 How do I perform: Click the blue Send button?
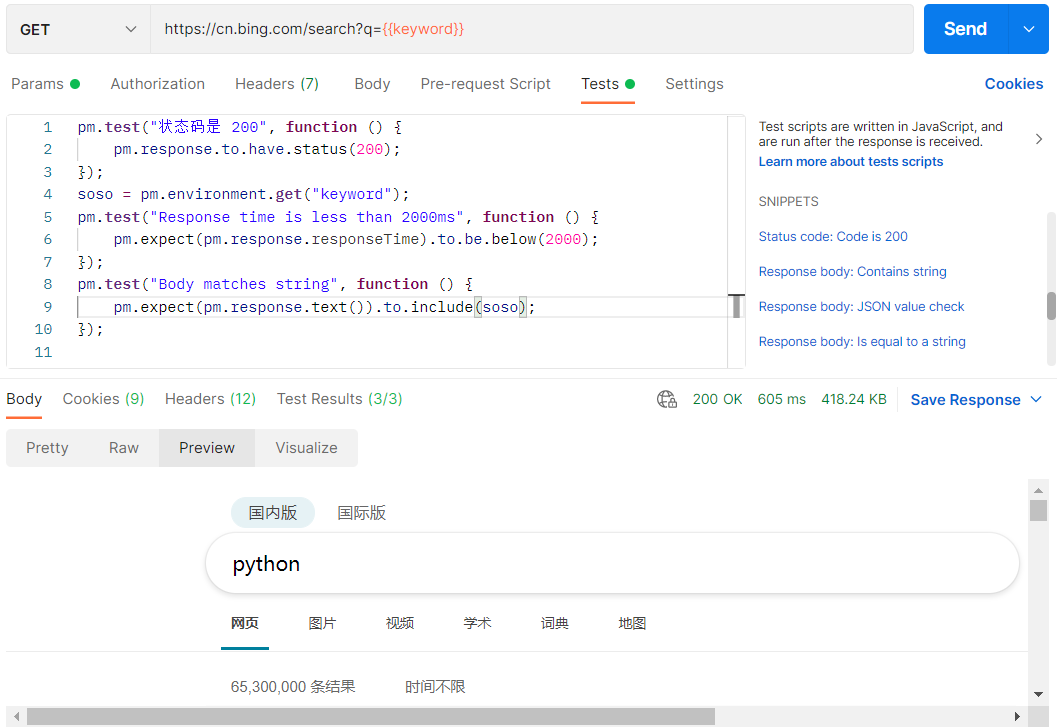[965, 29]
